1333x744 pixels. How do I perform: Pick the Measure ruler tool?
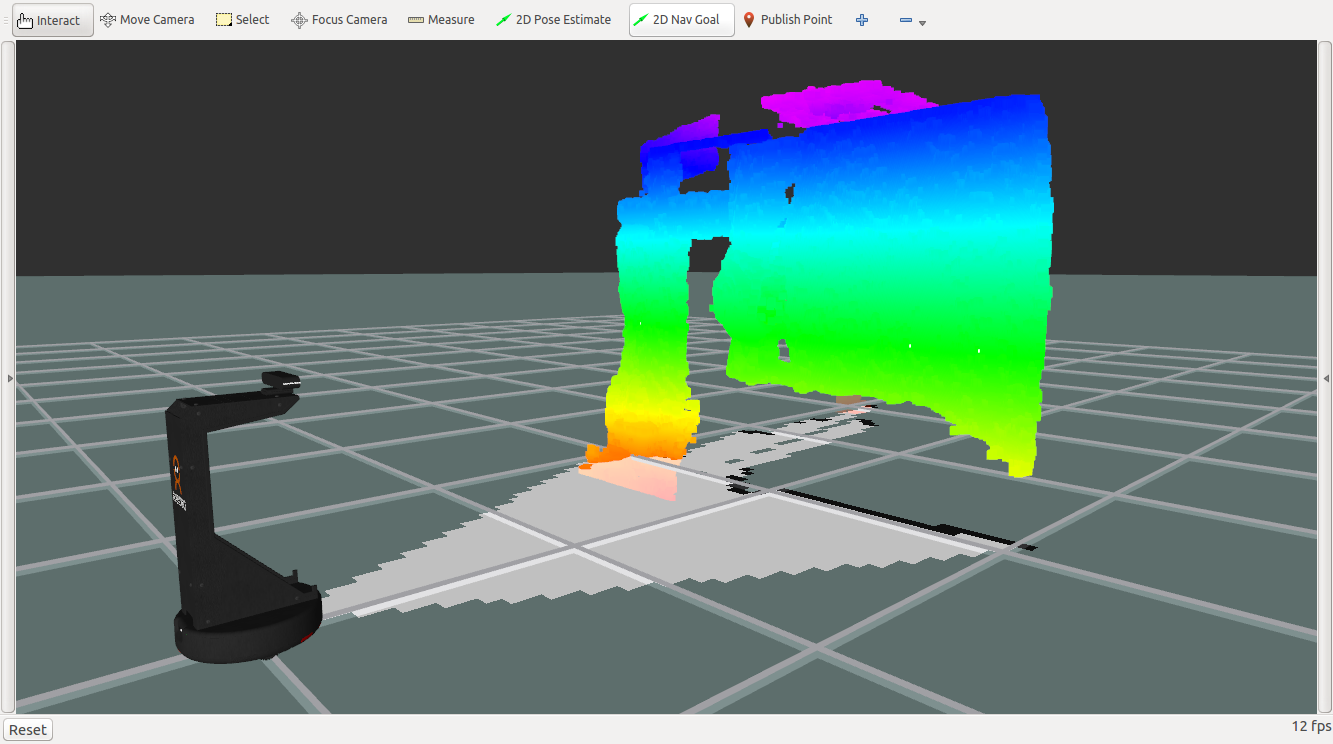pos(441,20)
